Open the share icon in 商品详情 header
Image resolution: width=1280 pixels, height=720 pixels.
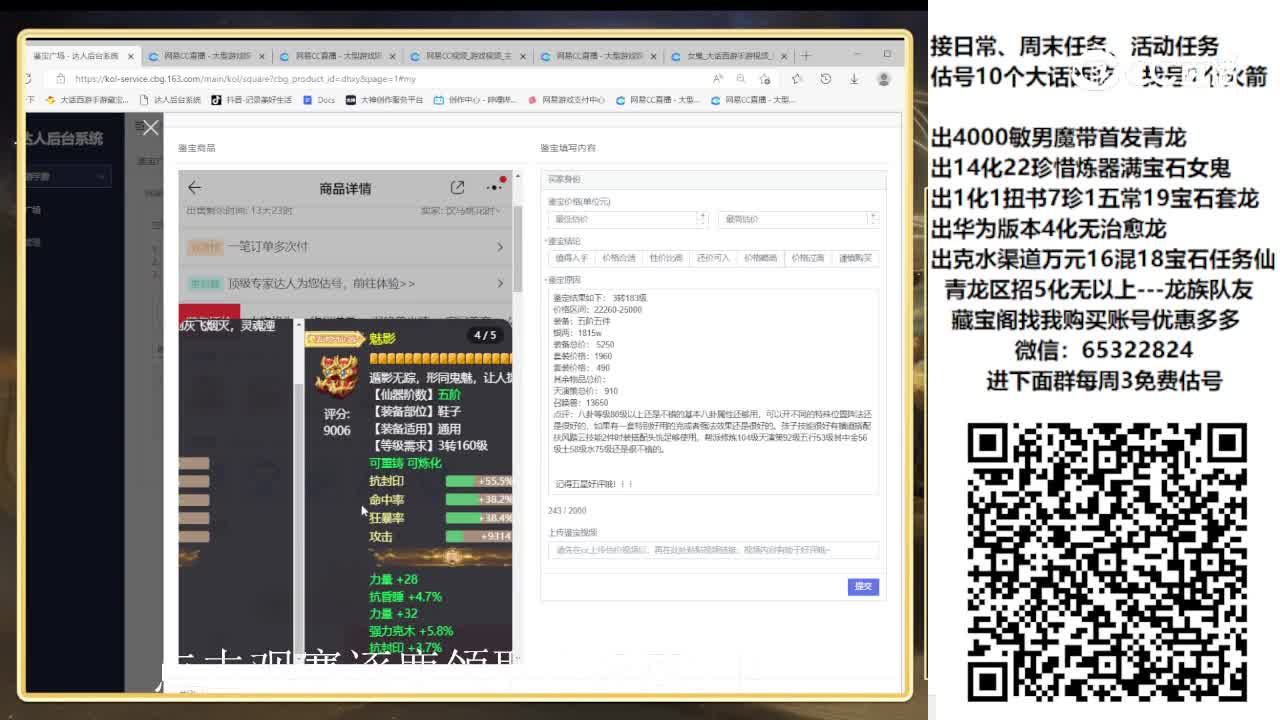(457, 187)
